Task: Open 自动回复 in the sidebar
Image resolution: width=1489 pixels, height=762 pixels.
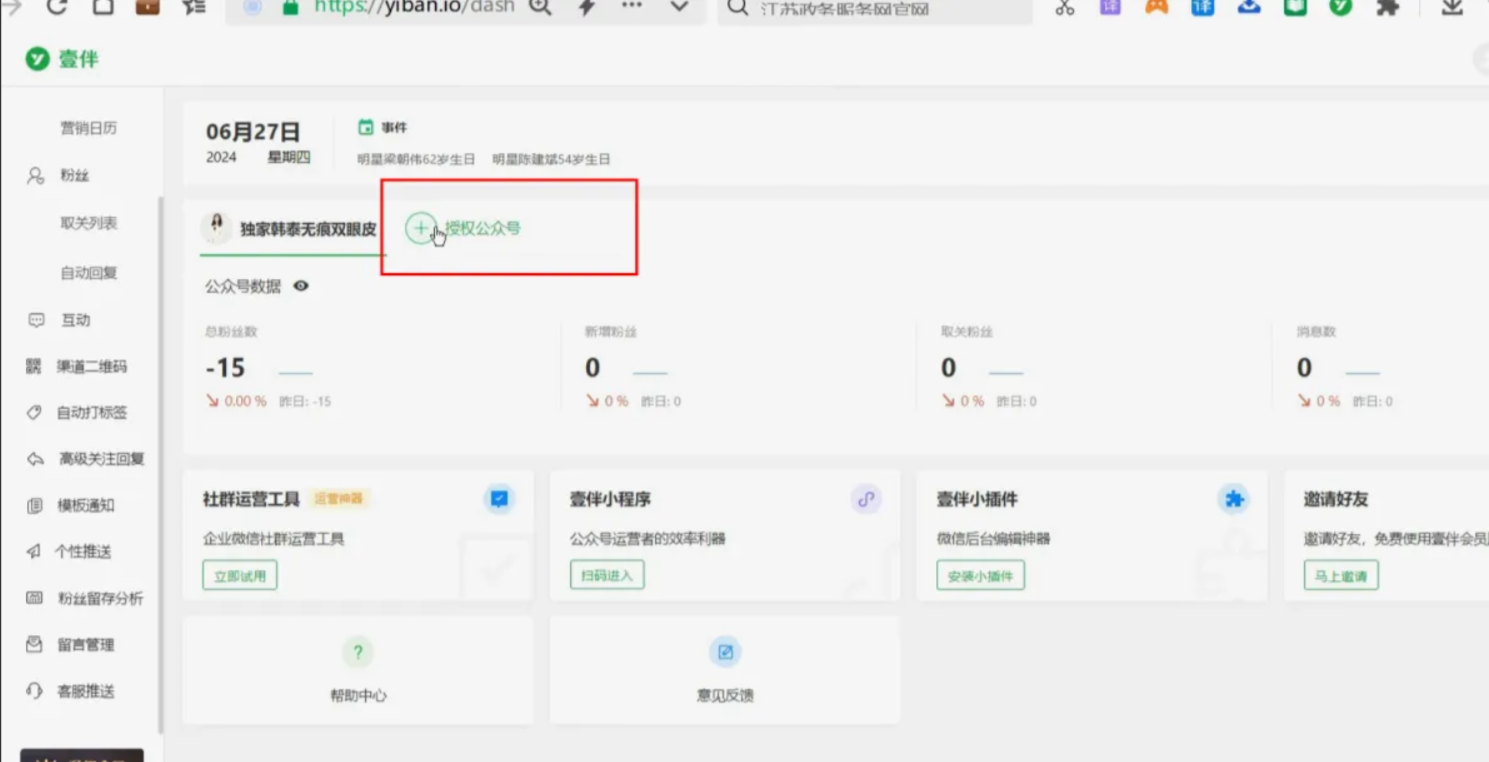Action: 88,272
